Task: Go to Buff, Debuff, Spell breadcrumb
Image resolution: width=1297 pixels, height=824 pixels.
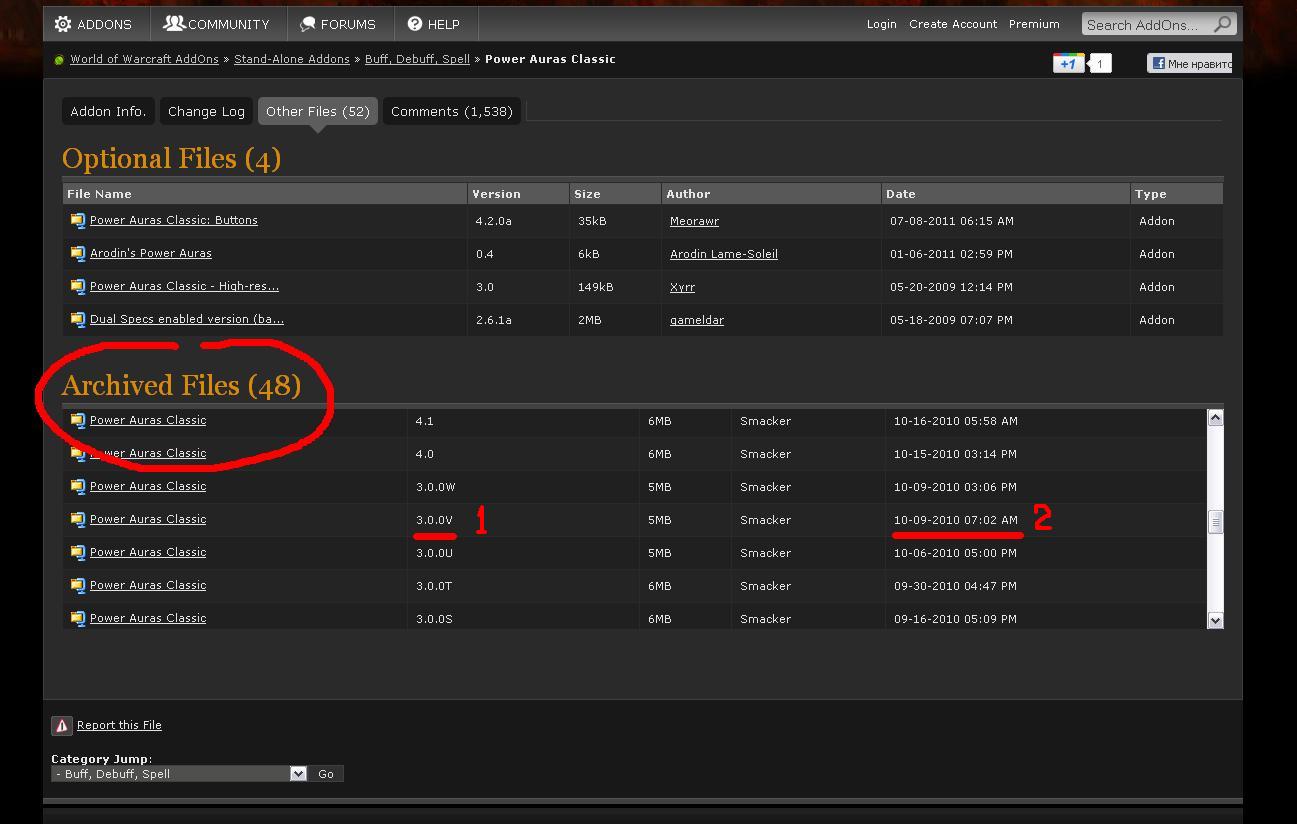Action: click(x=417, y=59)
